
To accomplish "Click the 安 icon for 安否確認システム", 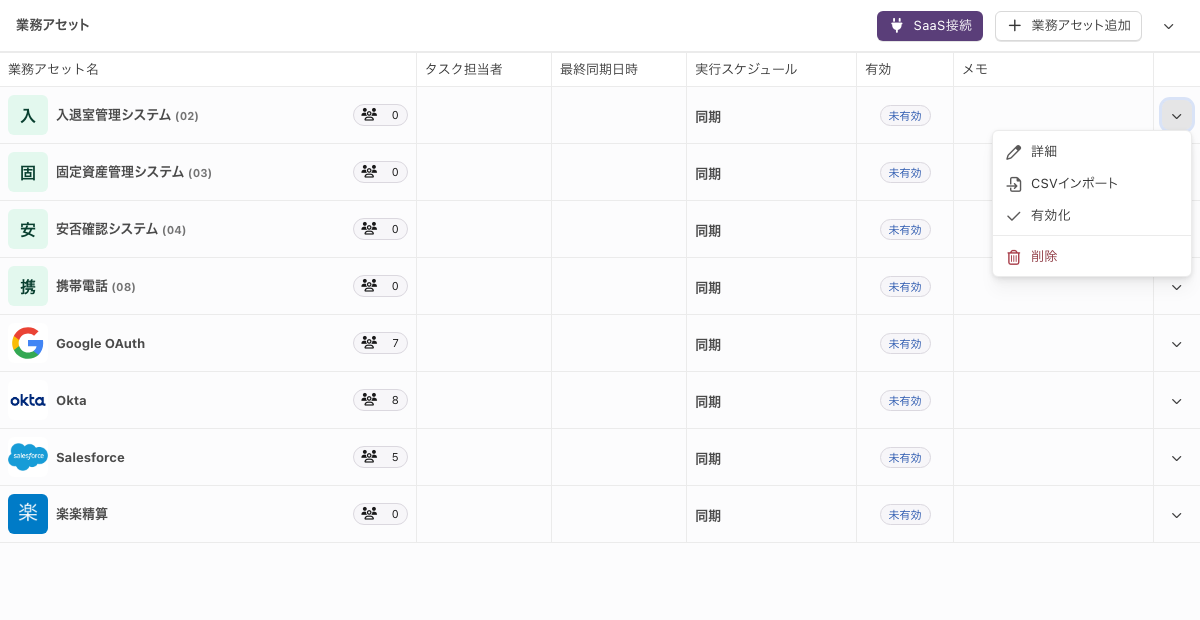I will click(x=28, y=229).
